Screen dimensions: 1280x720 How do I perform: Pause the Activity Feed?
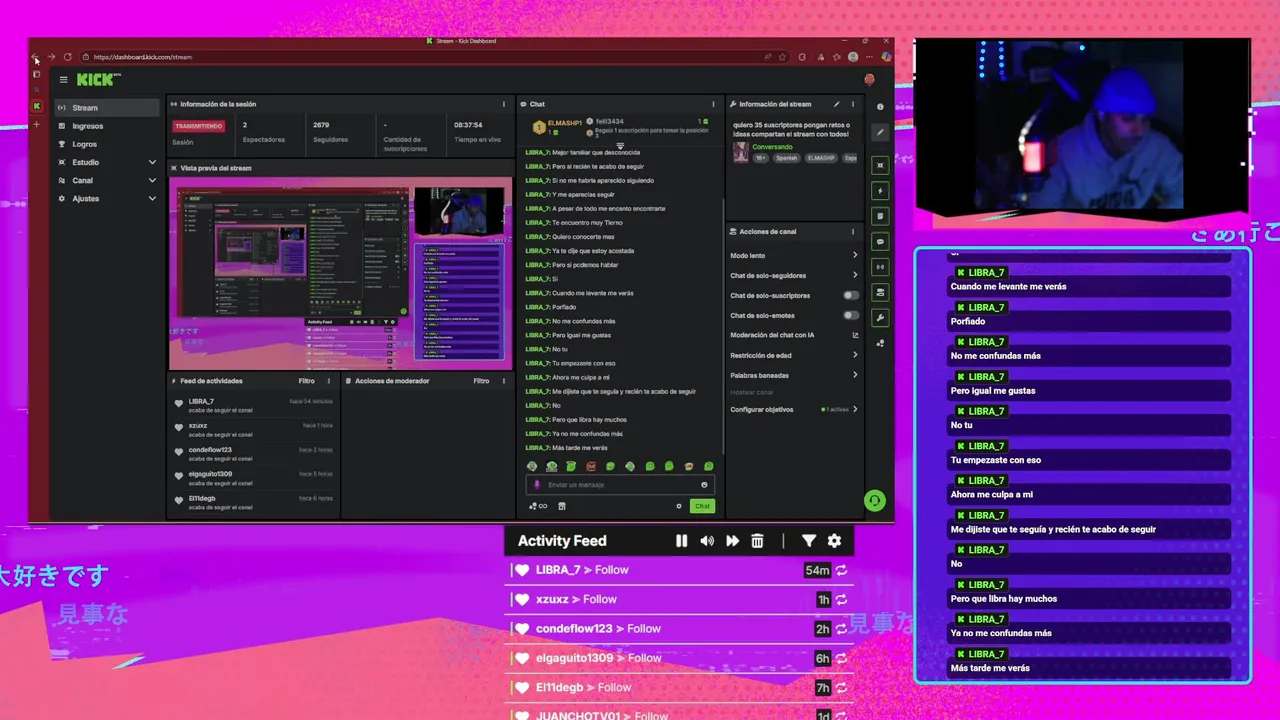(681, 541)
